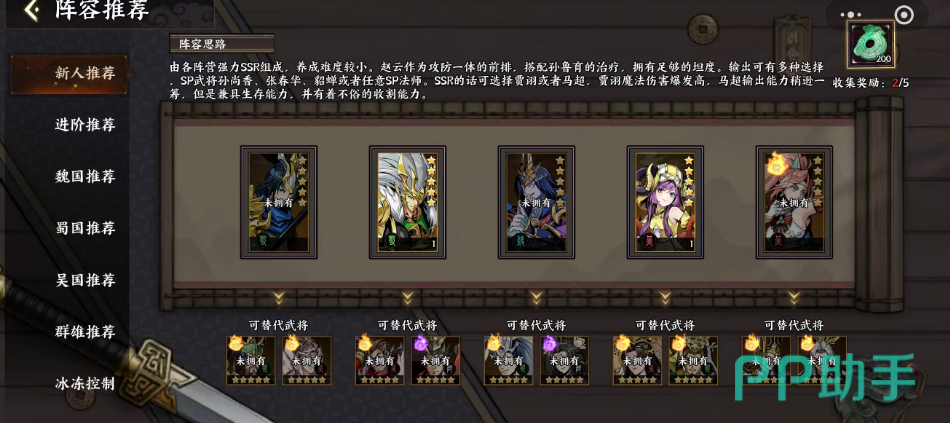Viewport: 950px width, 423px height.
Task: Open first blue-armored hero card
Action: (279, 202)
